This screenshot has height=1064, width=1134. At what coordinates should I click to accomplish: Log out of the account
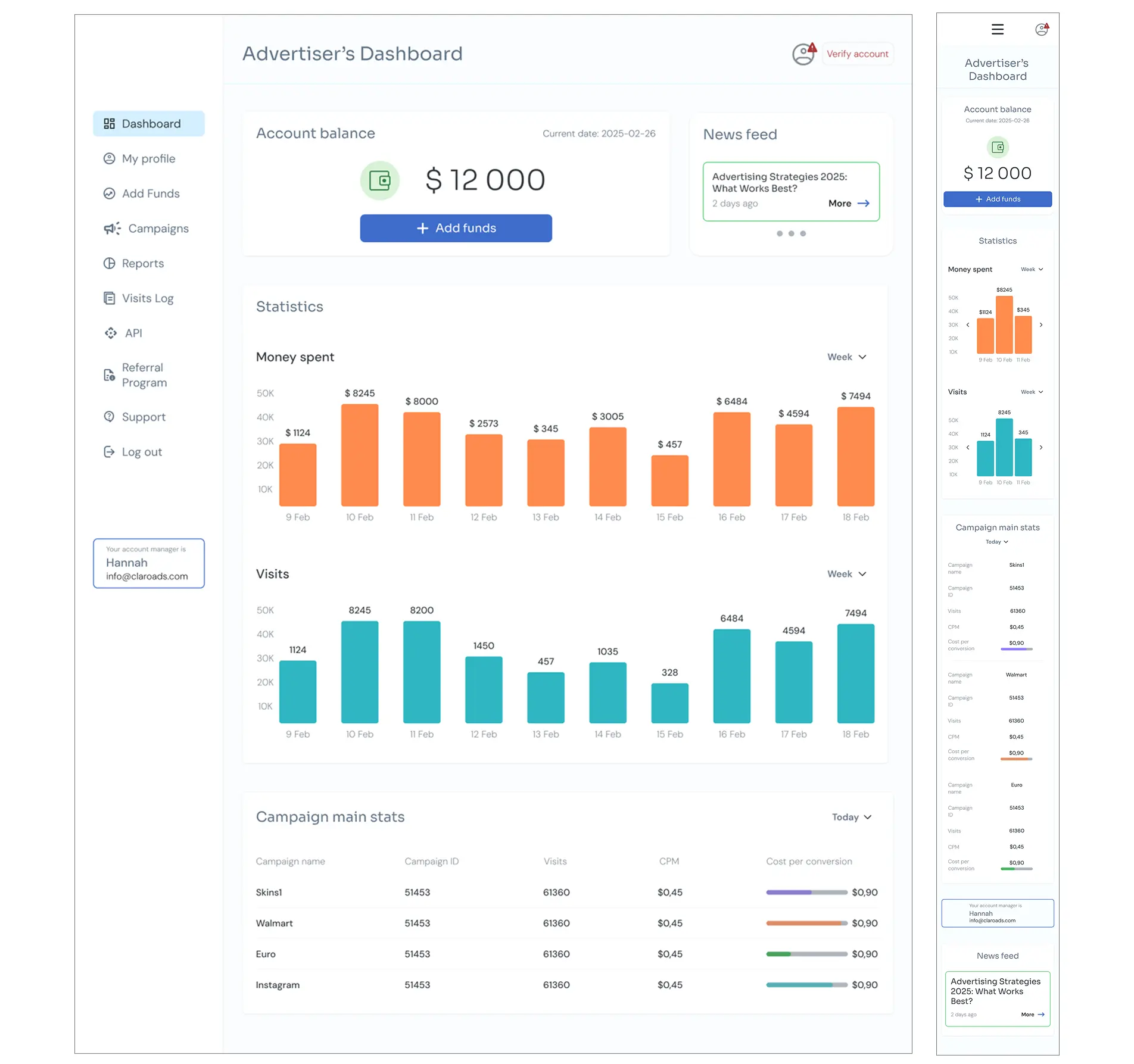pyautogui.click(x=141, y=451)
